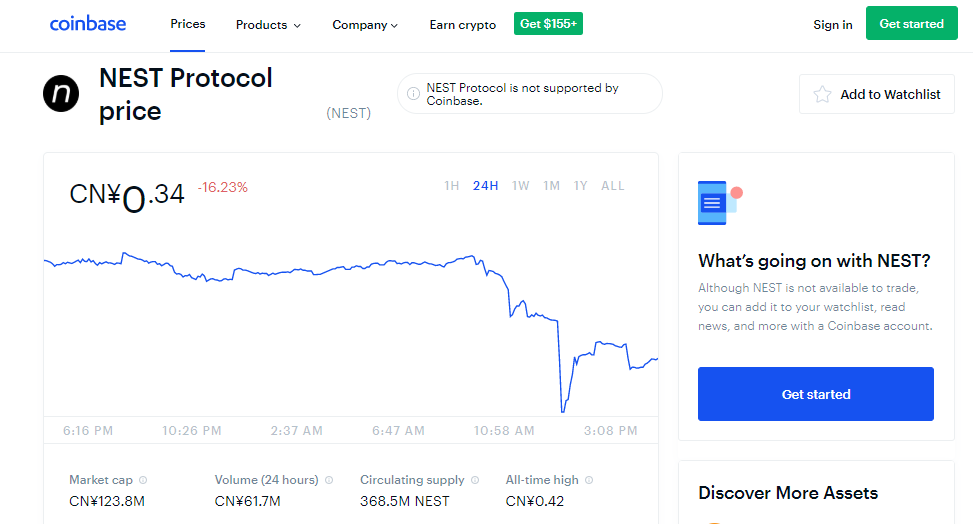Click the 3:08 PM time label

click(x=611, y=431)
